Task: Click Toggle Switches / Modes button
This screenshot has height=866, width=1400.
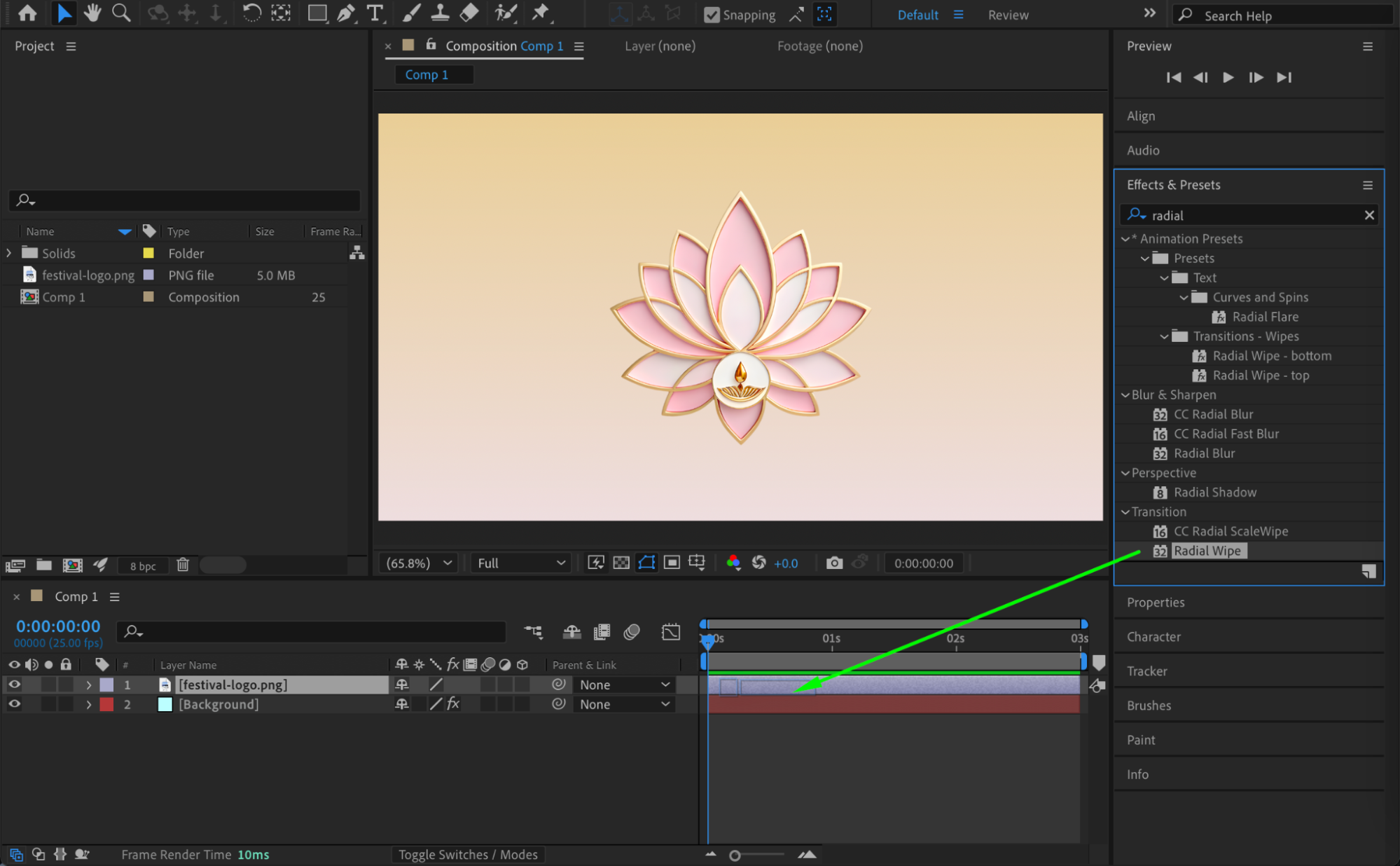Action: pyautogui.click(x=468, y=854)
